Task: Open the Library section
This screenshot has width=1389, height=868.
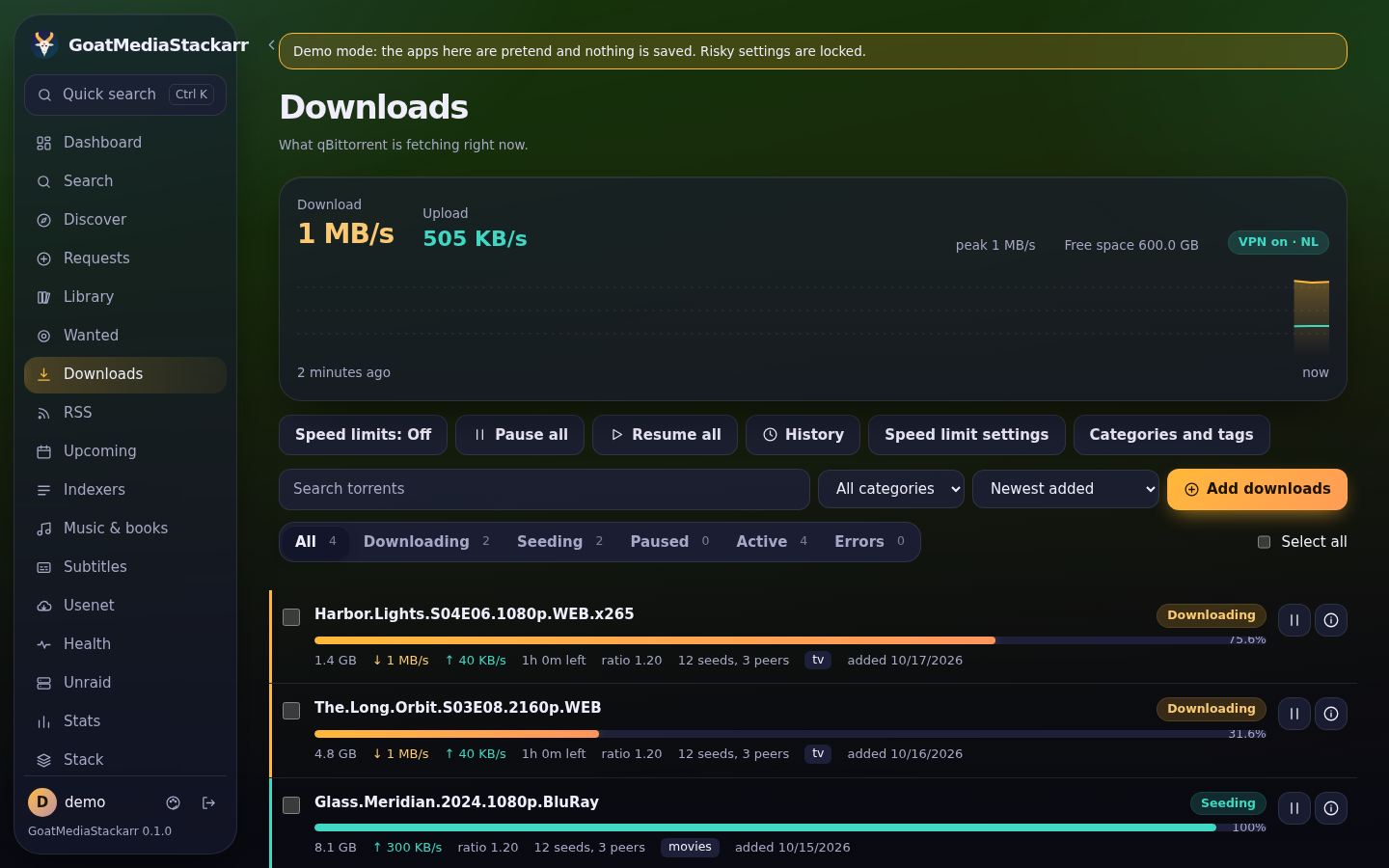Action: tap(125, 297)
